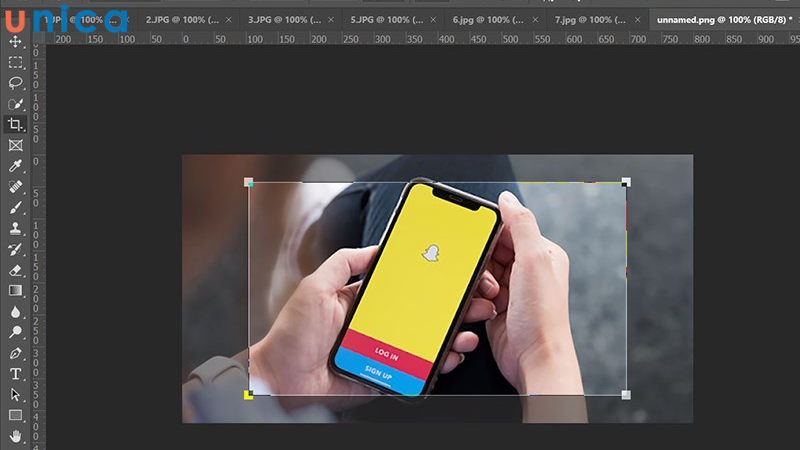This screenshot has height=450, width=800.
Task: Select the Pen tool
Action: click(x=15, y=354)
